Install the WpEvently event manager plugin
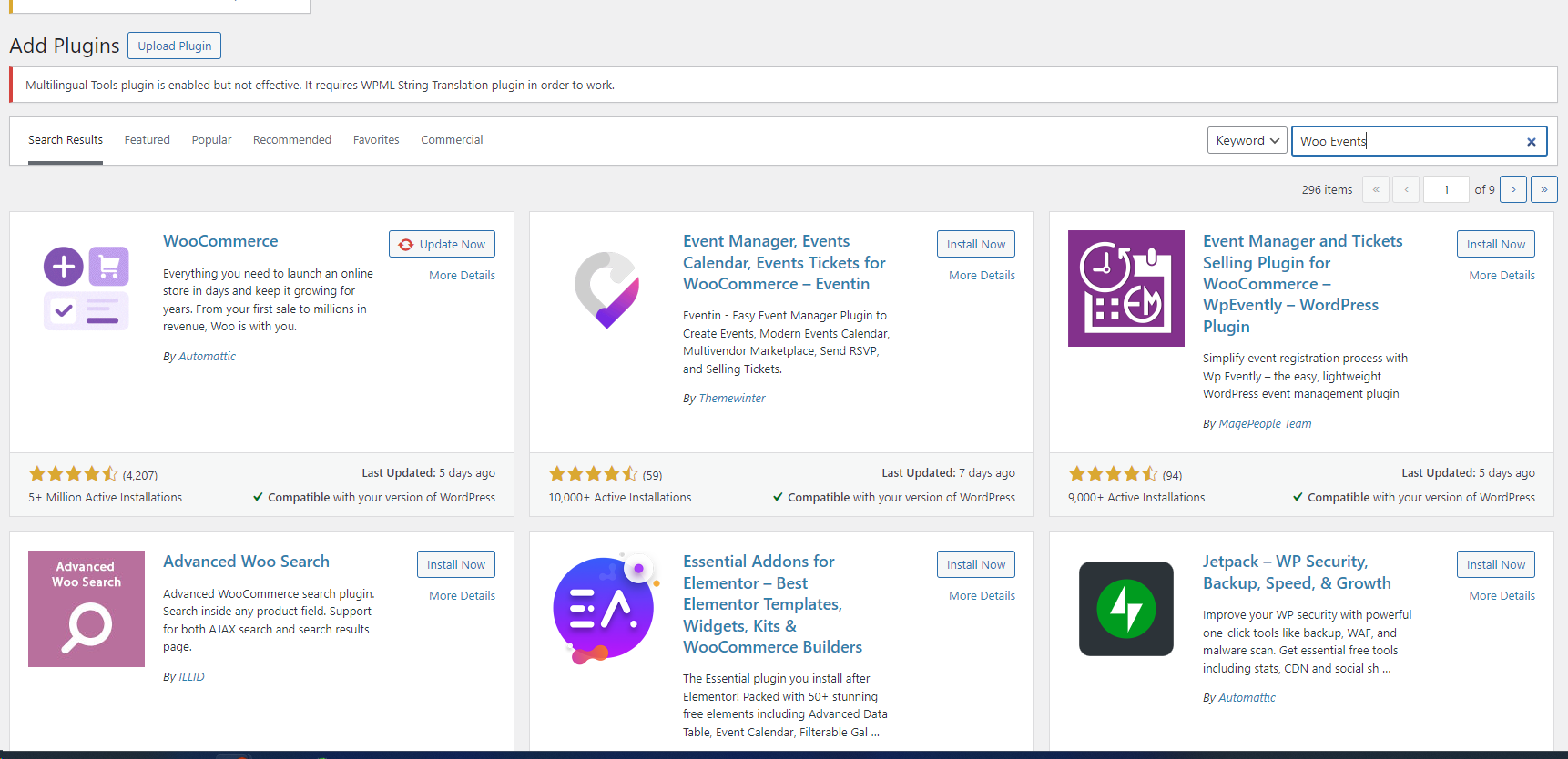Image resolution: width=1568 pixels, height=759 pixels. pos(1496,244)
